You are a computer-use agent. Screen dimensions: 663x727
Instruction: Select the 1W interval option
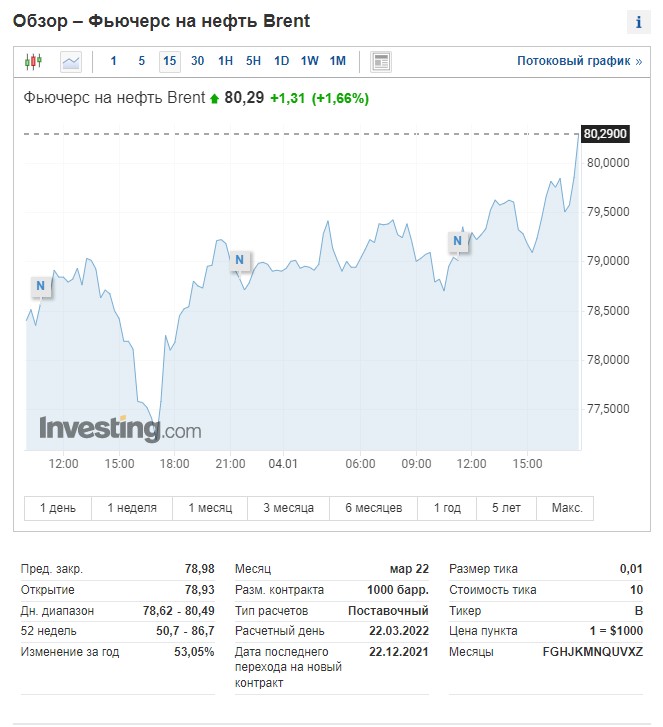[x=309, y=62]
